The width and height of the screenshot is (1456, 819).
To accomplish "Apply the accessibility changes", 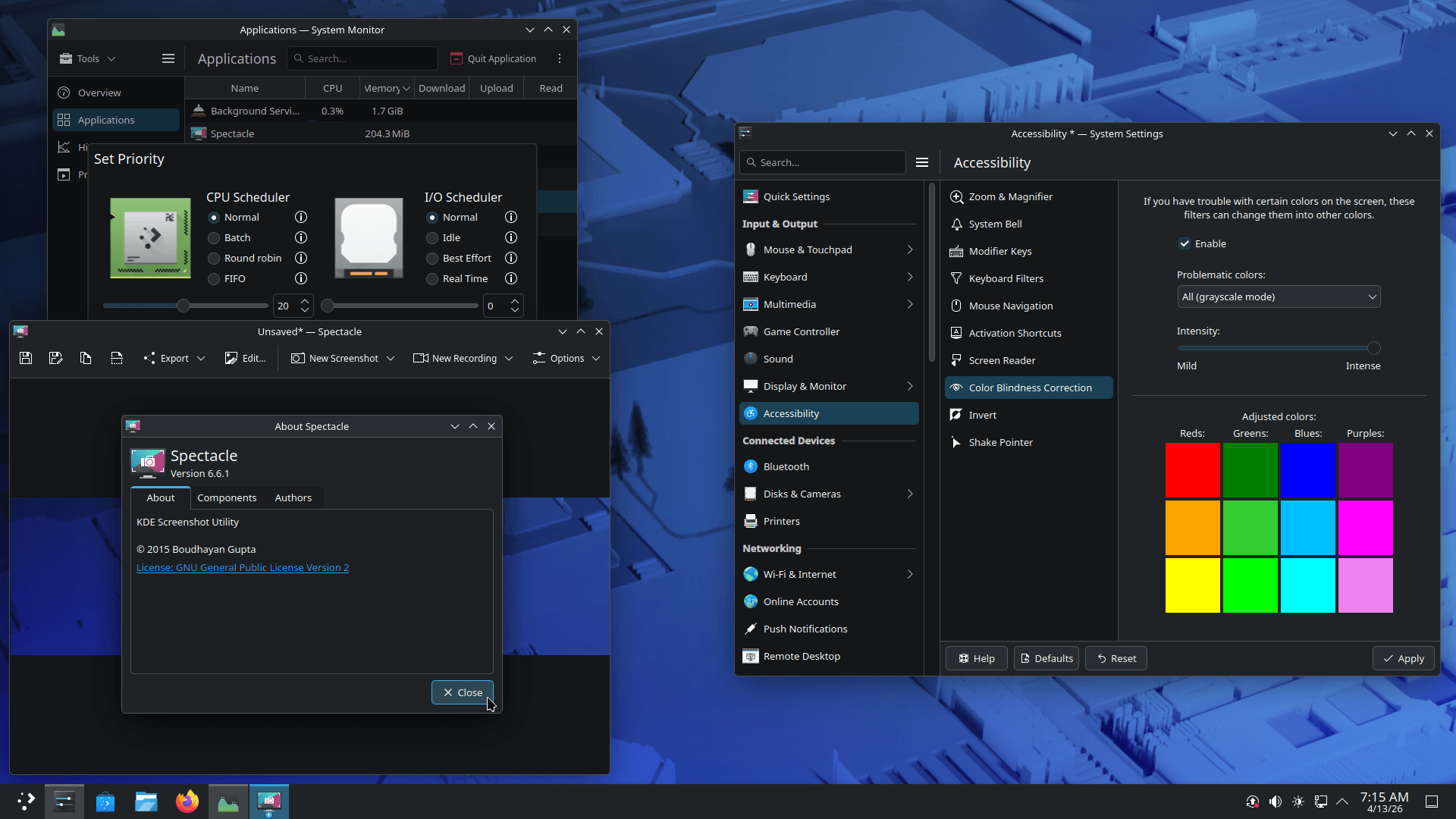I will click(x=1403, y=658).
